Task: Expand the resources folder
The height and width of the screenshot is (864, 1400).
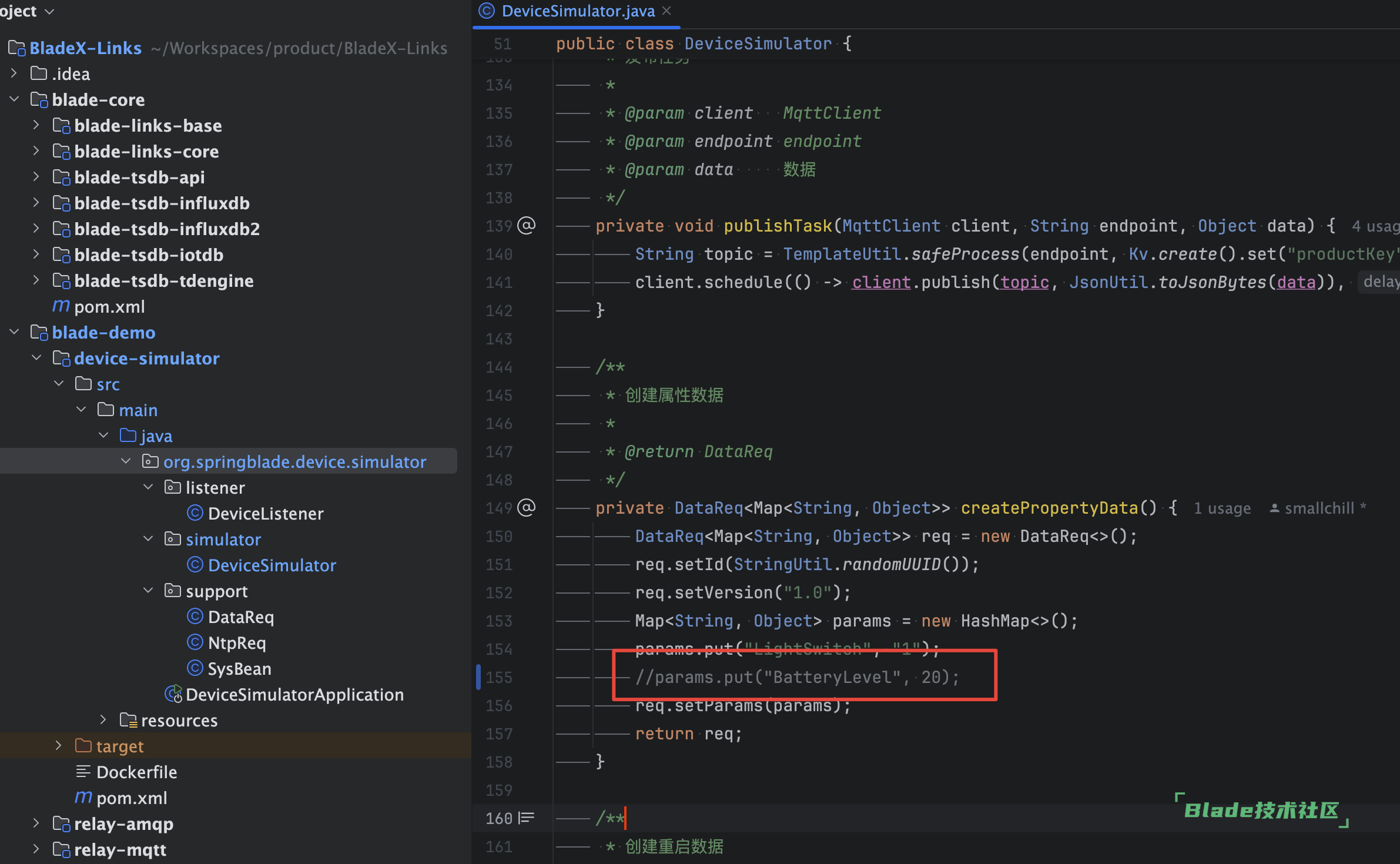Action: point(103,720)
